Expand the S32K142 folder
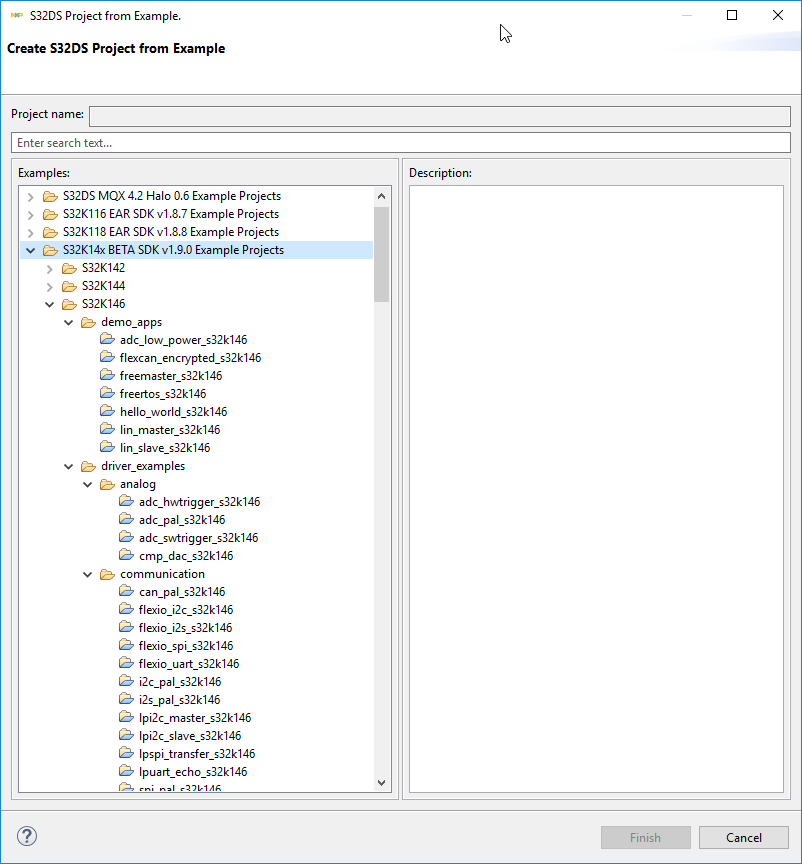 (50, 269)
